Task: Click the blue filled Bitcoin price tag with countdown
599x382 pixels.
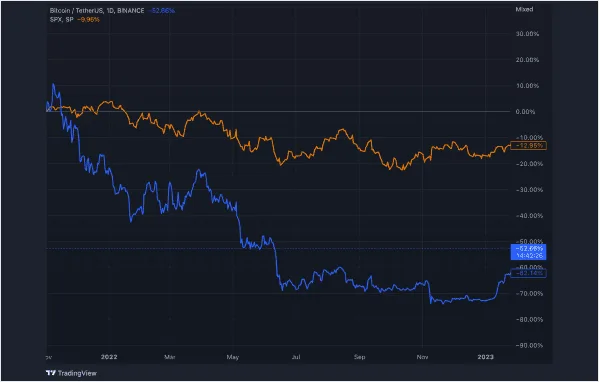Action: [x=528, y=252]
